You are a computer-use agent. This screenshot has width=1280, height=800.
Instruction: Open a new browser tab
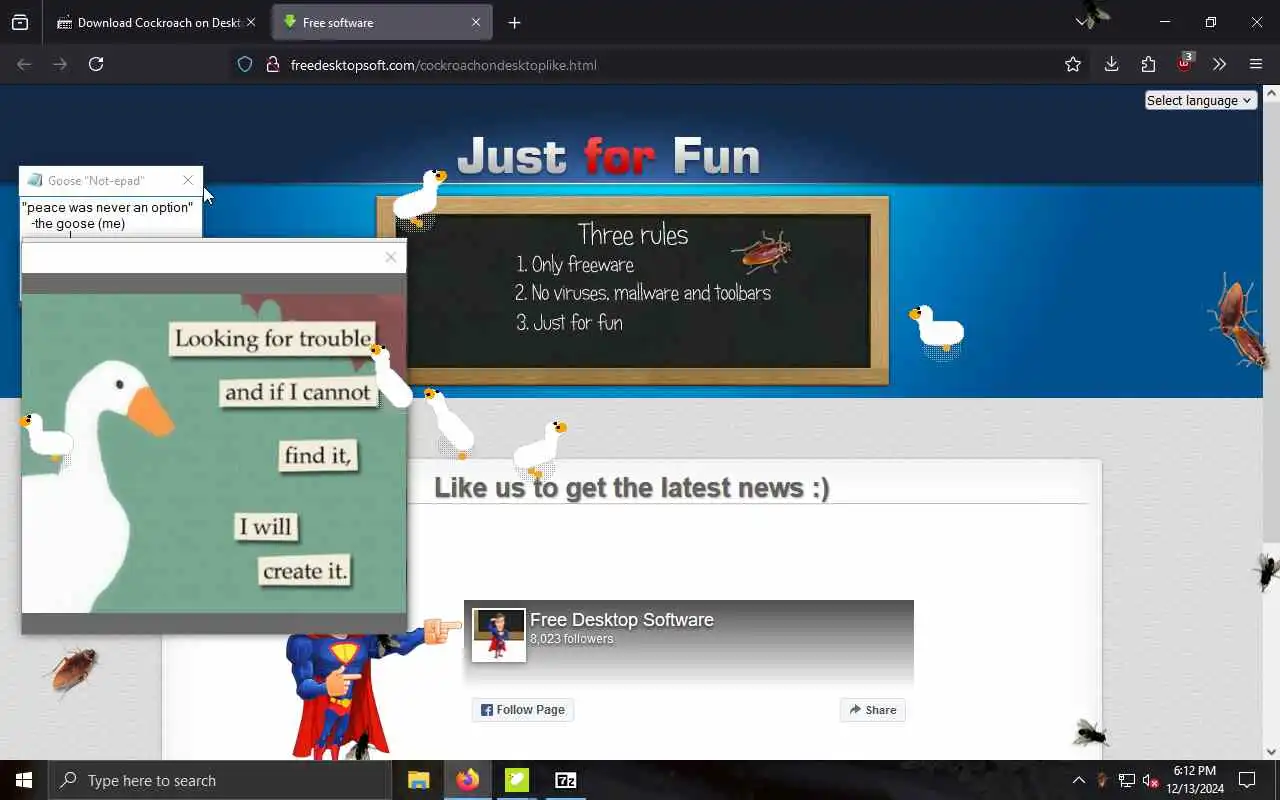514,22
